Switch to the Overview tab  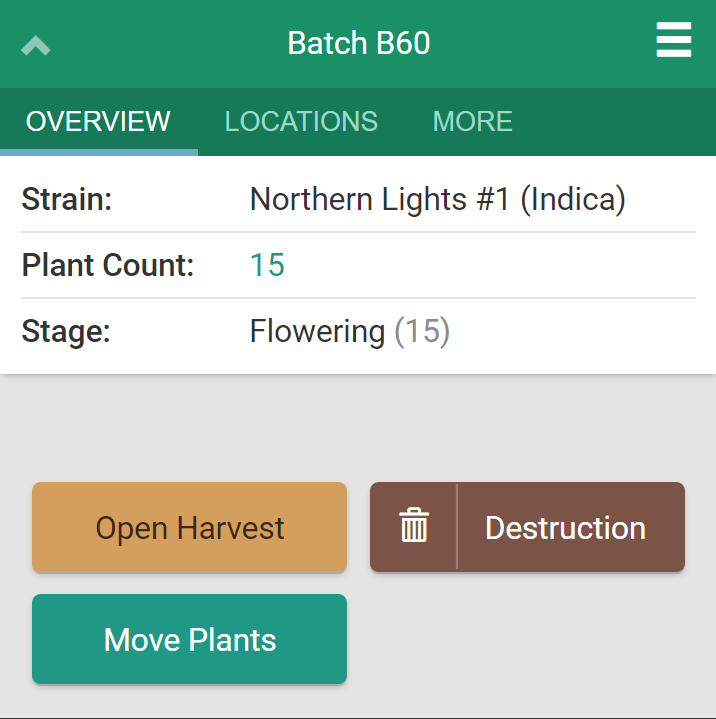click(98, 121)
